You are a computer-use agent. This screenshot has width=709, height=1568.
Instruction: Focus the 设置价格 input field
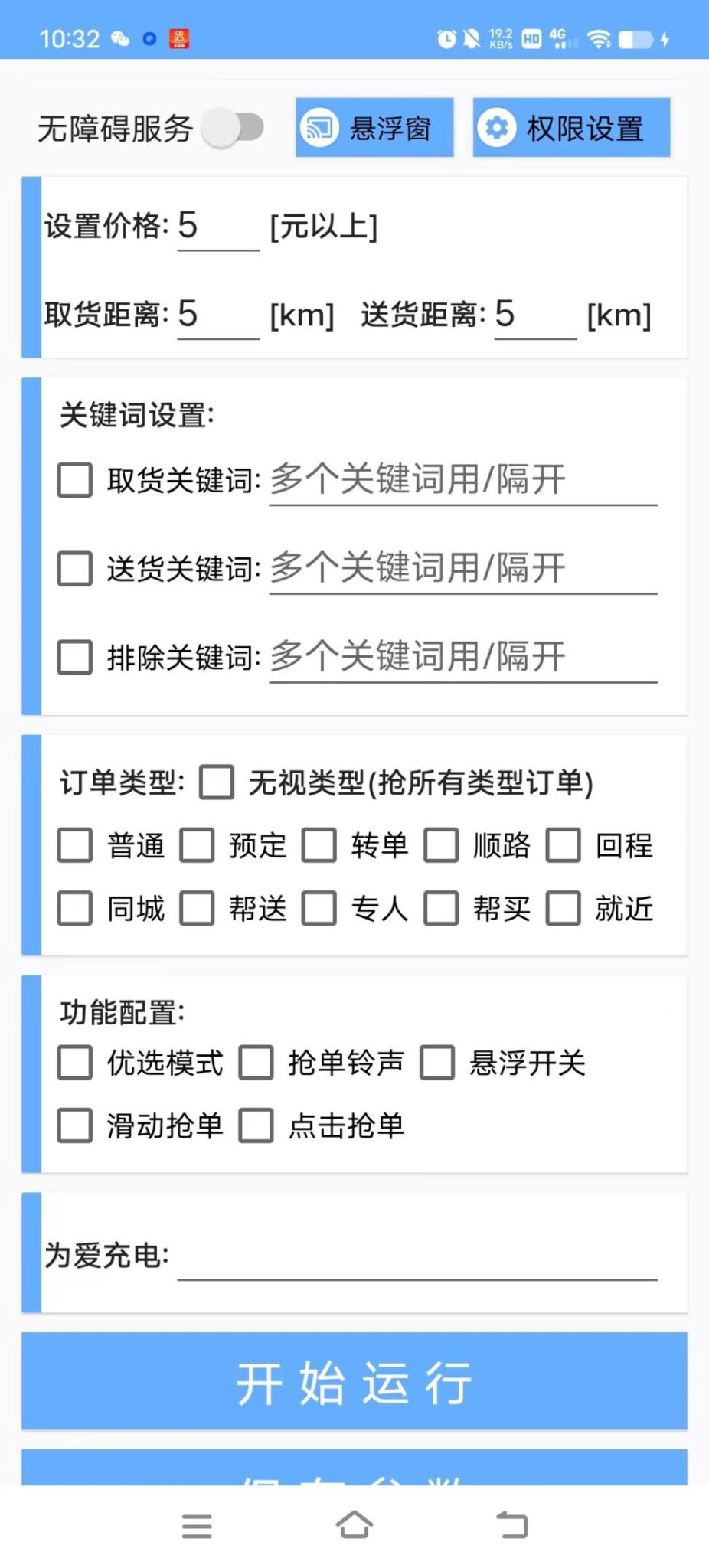pos(218,227)
